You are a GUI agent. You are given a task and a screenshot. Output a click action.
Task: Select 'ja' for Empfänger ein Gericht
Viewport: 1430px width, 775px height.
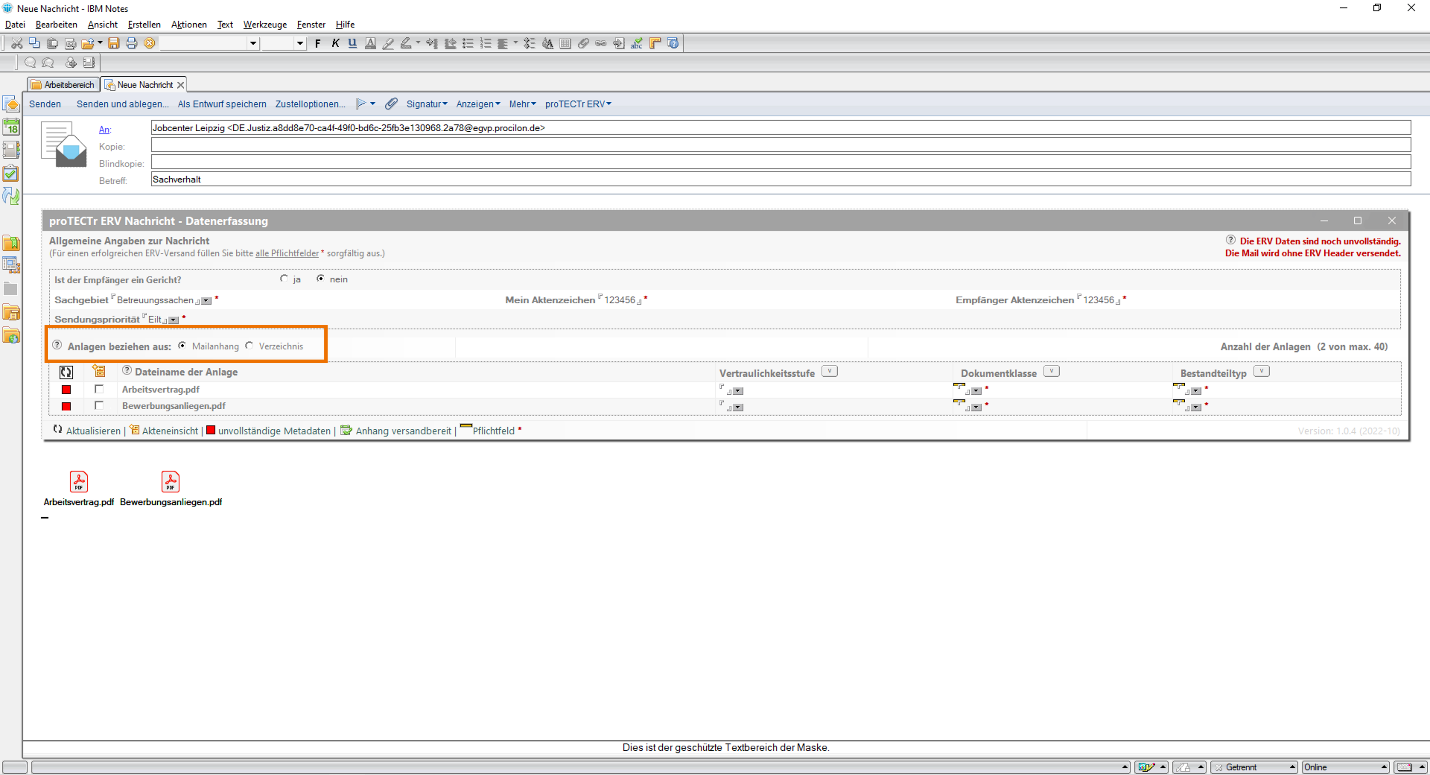(x=284, y=279)
